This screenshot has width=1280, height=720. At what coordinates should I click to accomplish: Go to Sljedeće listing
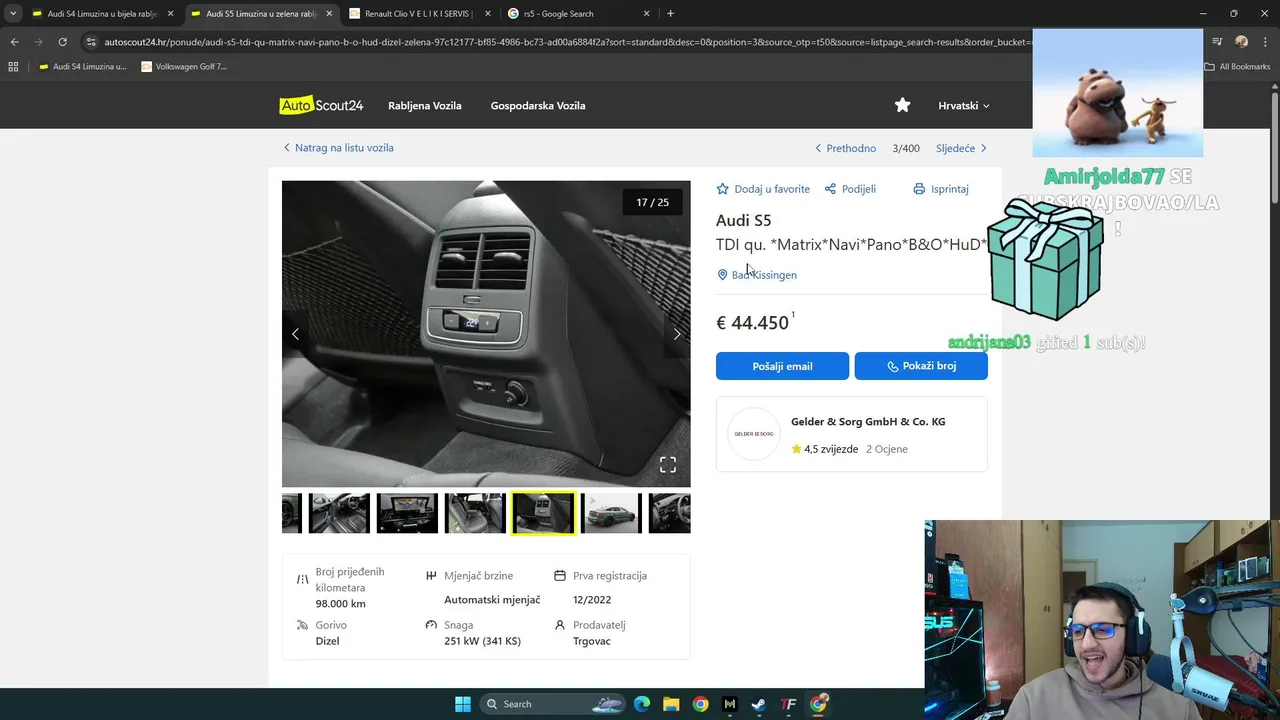962,148
